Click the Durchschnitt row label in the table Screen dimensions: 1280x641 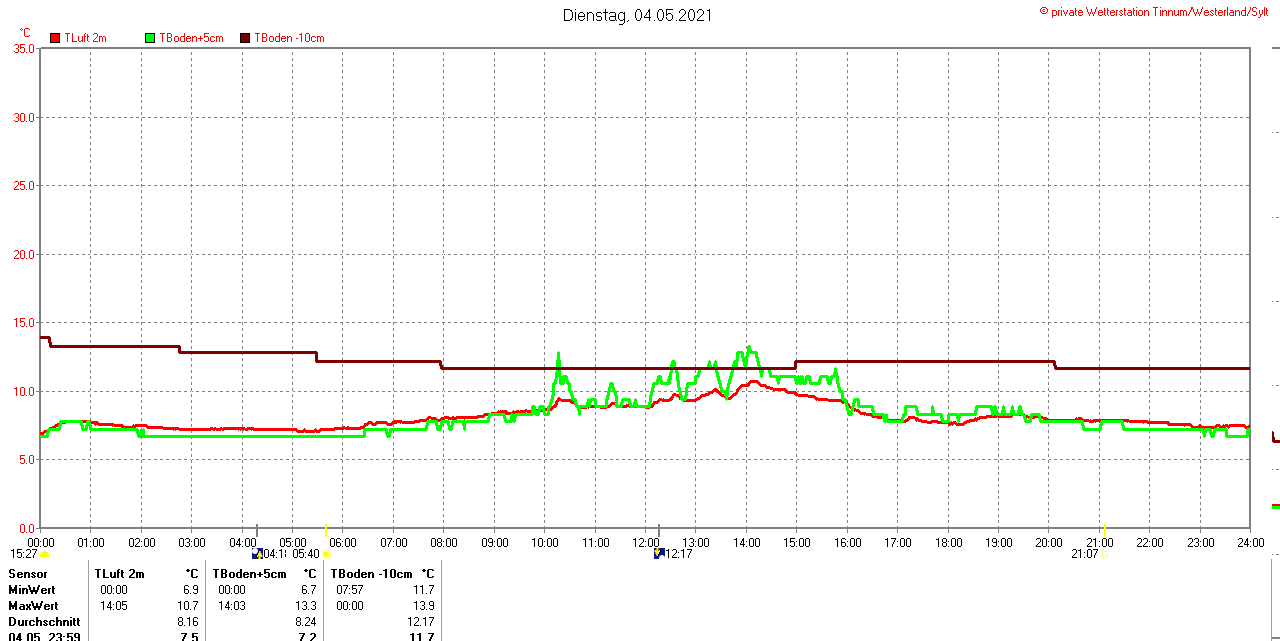44,621
